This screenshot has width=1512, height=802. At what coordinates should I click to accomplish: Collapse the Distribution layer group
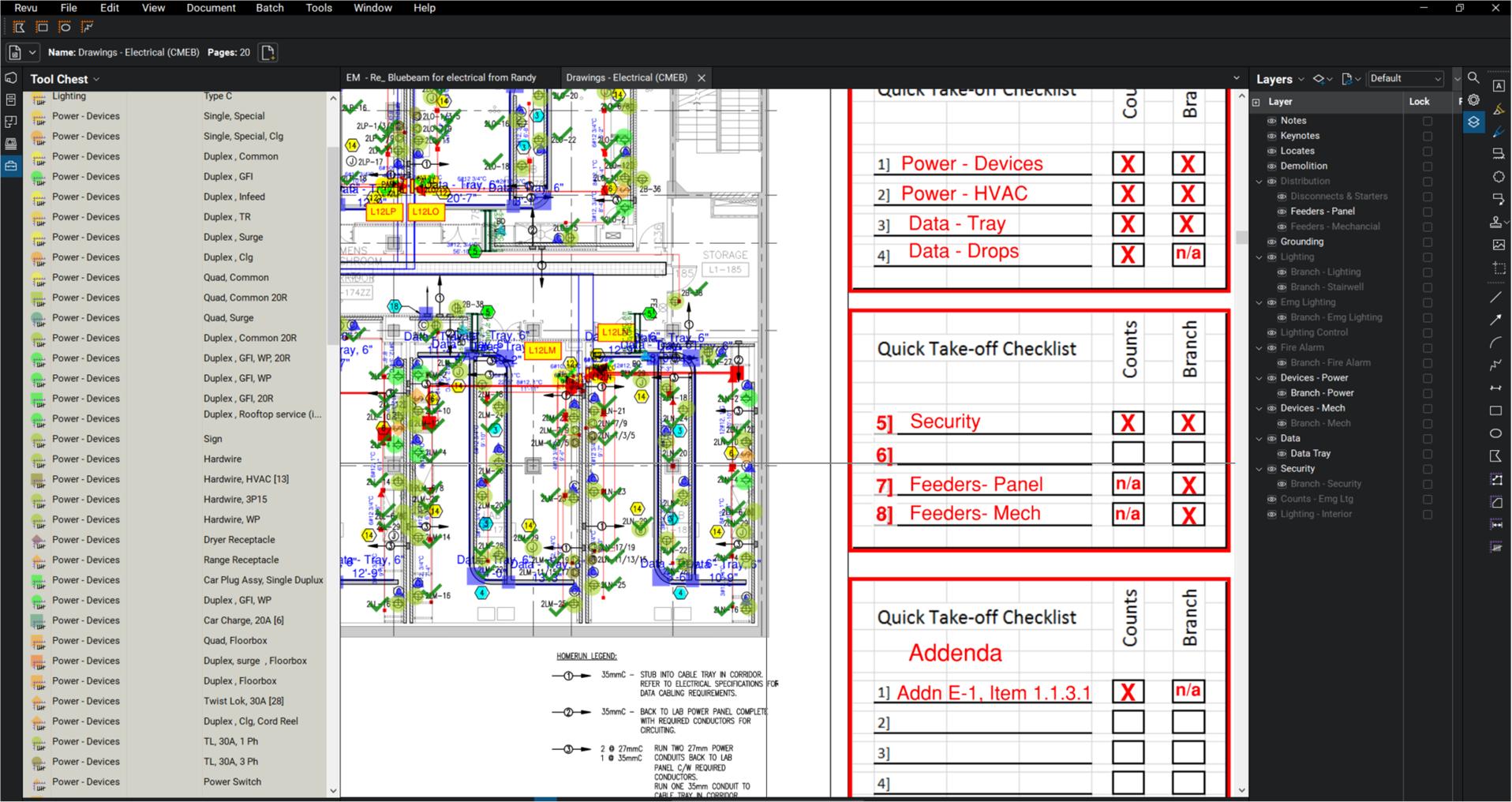[1259, 181]
